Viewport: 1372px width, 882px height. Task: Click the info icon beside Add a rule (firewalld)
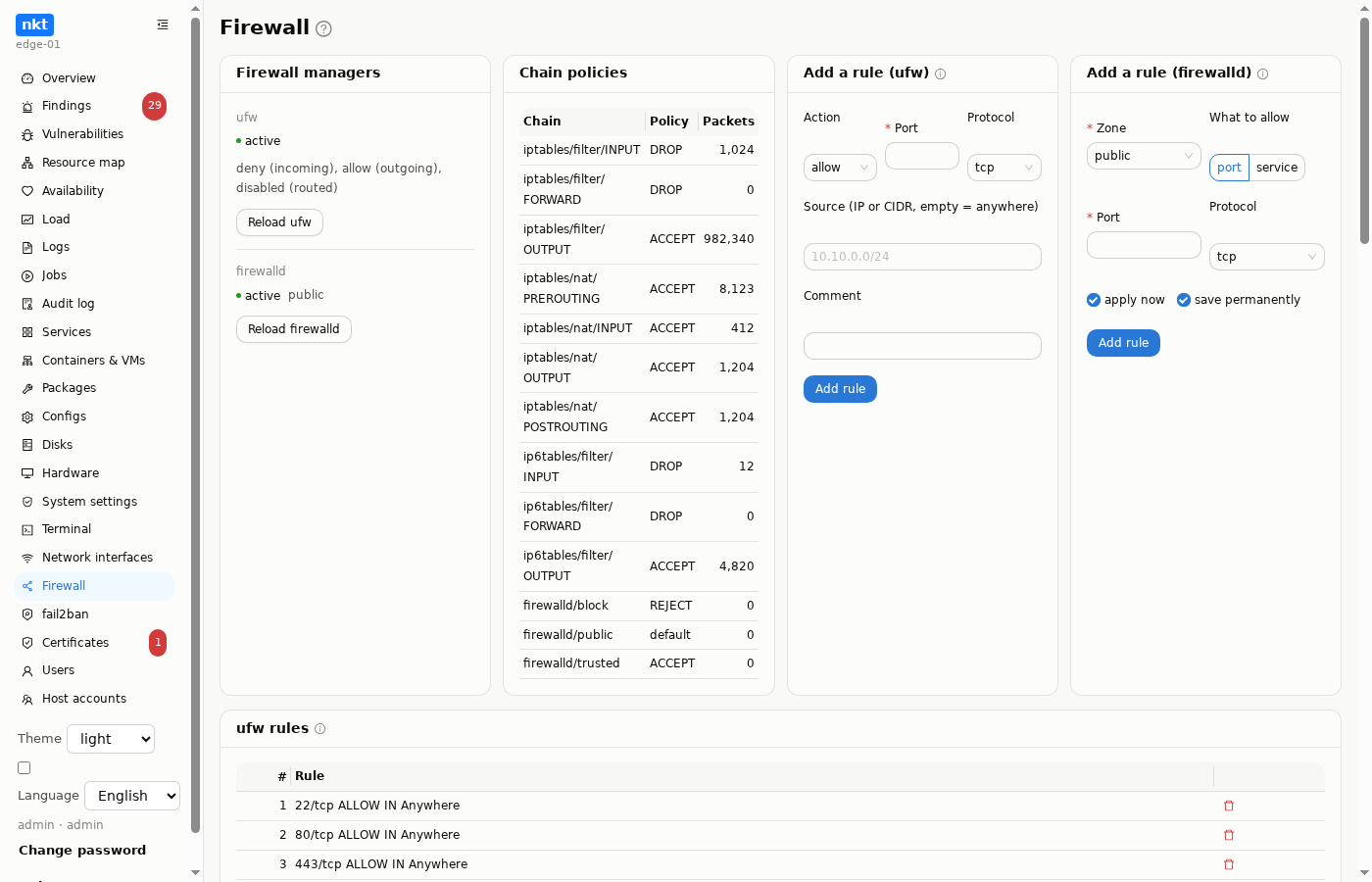coord(1263,74)
